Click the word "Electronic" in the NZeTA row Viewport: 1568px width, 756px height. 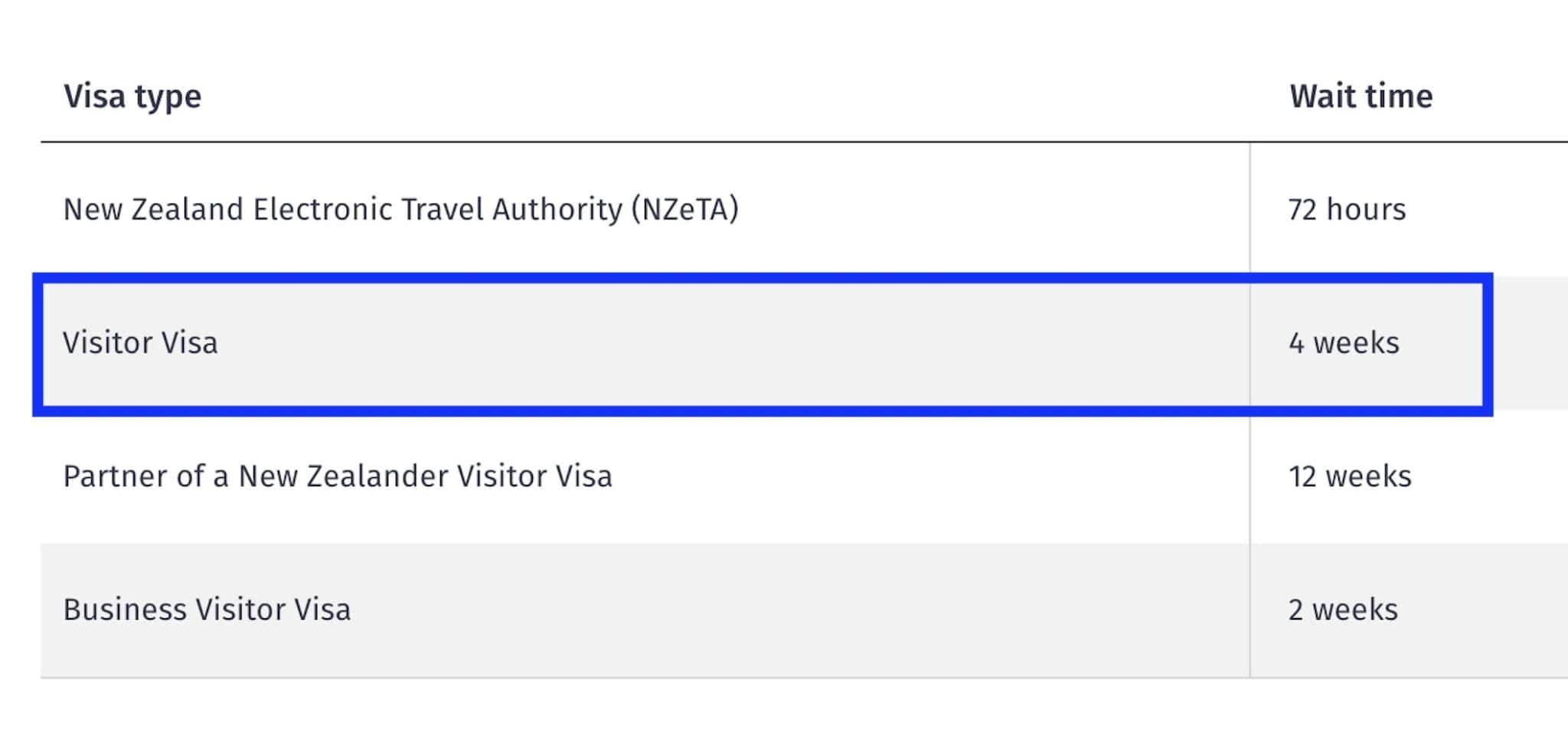[x=323, y=209]
